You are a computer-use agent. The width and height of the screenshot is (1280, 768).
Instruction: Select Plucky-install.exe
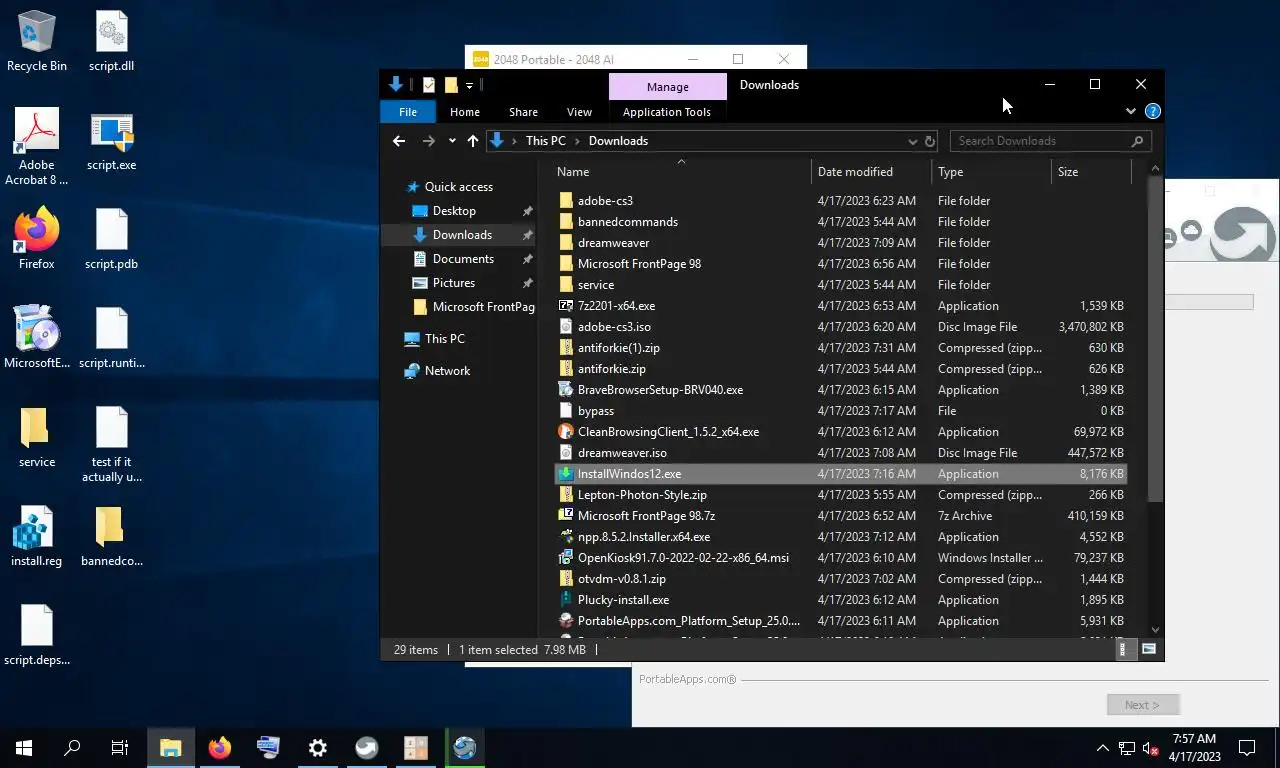point(840,600)
